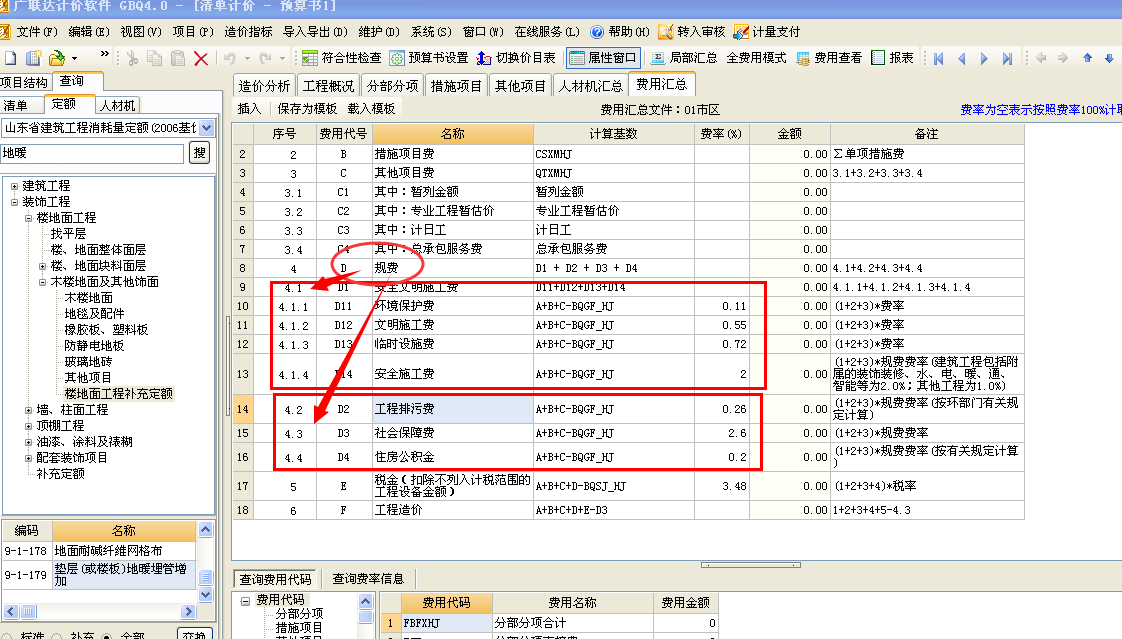Viewport: 1122px width, 639px height.
Task: Jump to first record navigation arrow
Action: click(938, 59)
